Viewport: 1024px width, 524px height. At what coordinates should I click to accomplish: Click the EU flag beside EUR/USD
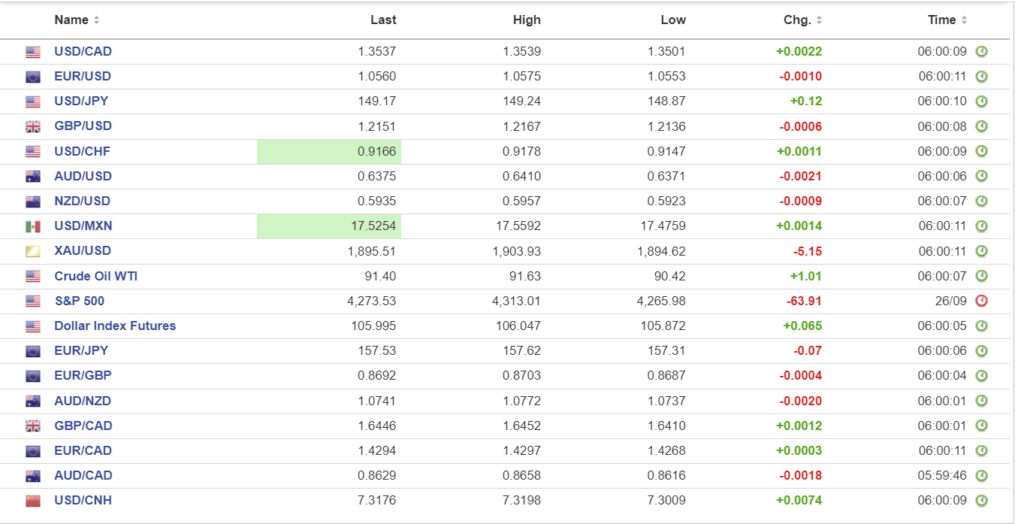pos(33,77)
